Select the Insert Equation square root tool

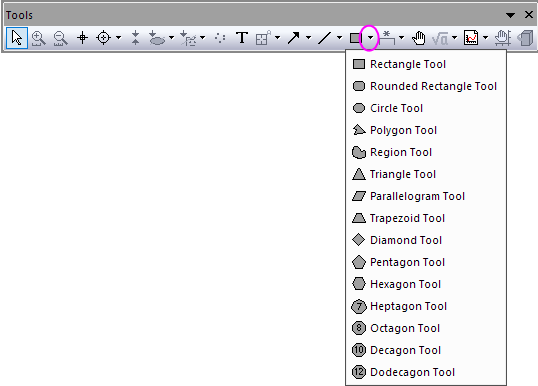click(440, 38)
